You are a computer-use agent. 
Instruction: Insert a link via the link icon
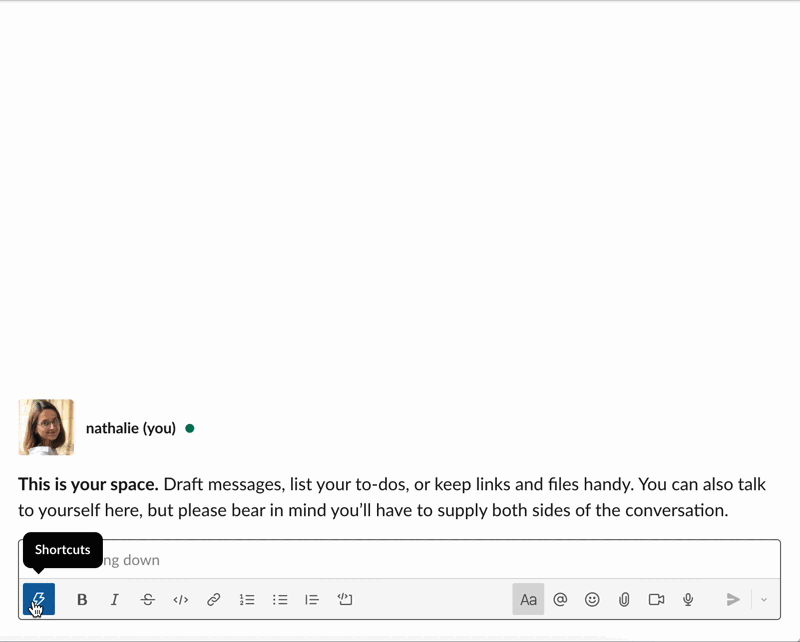pyautogui.click(x=213, y=599)
